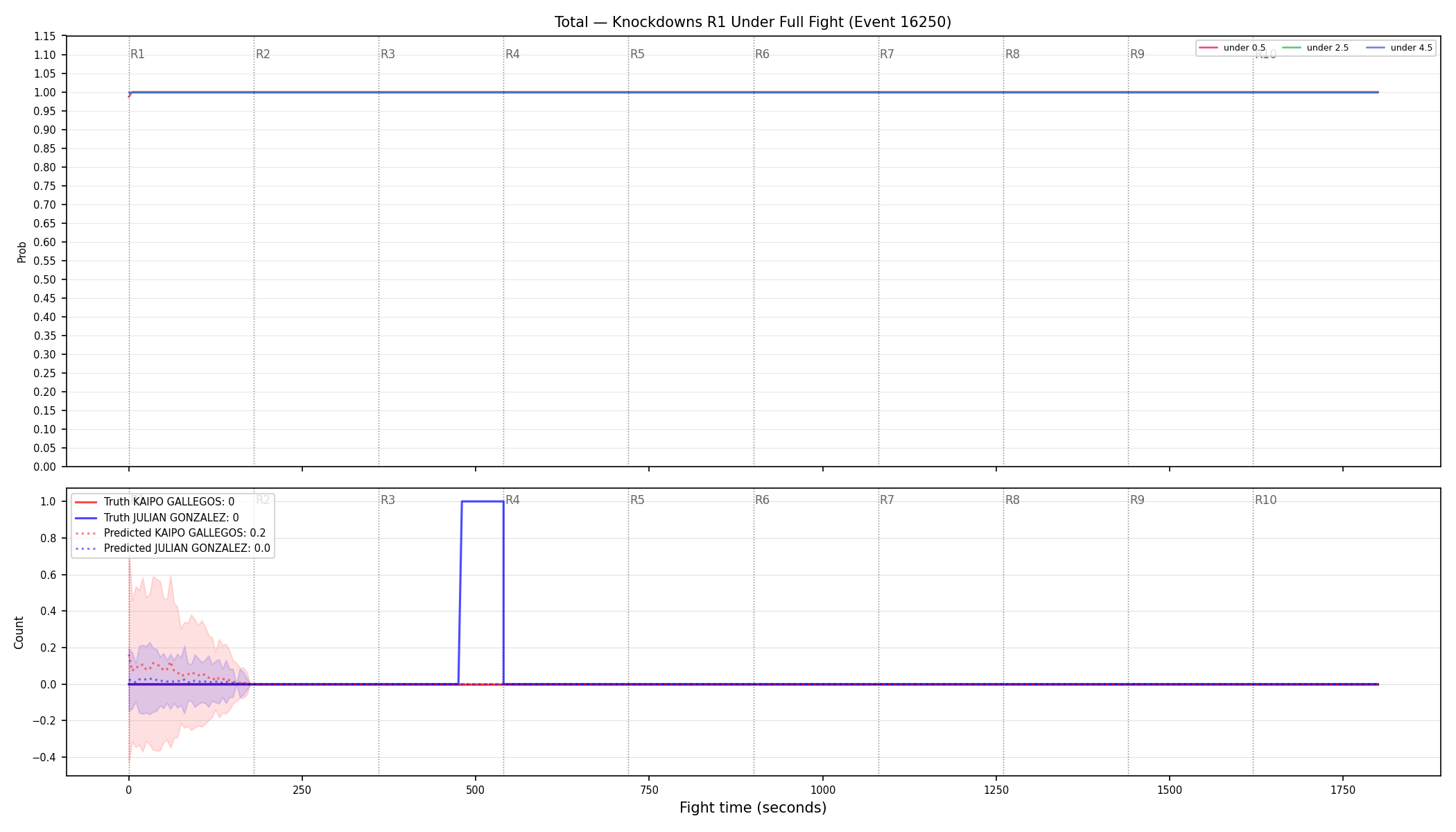Click the 'under 2.5' legend entry

click(x=1315, y=48)
